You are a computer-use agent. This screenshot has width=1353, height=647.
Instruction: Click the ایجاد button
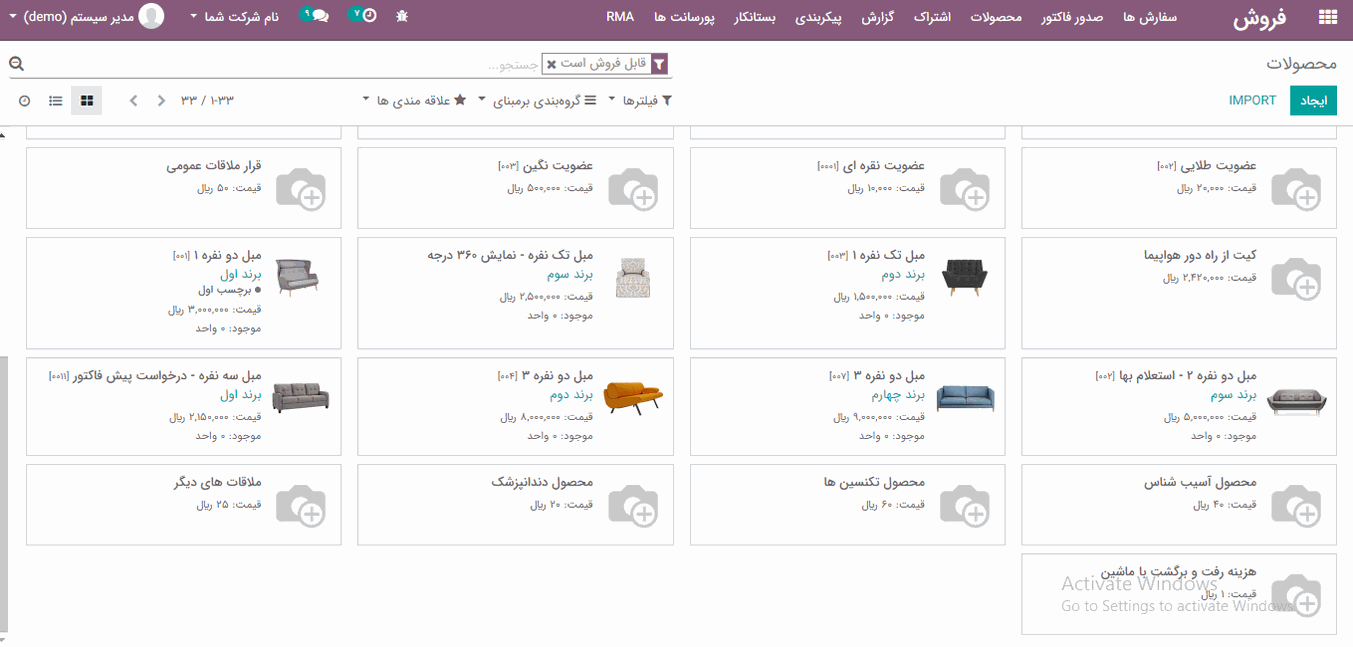pos(1313,100)
